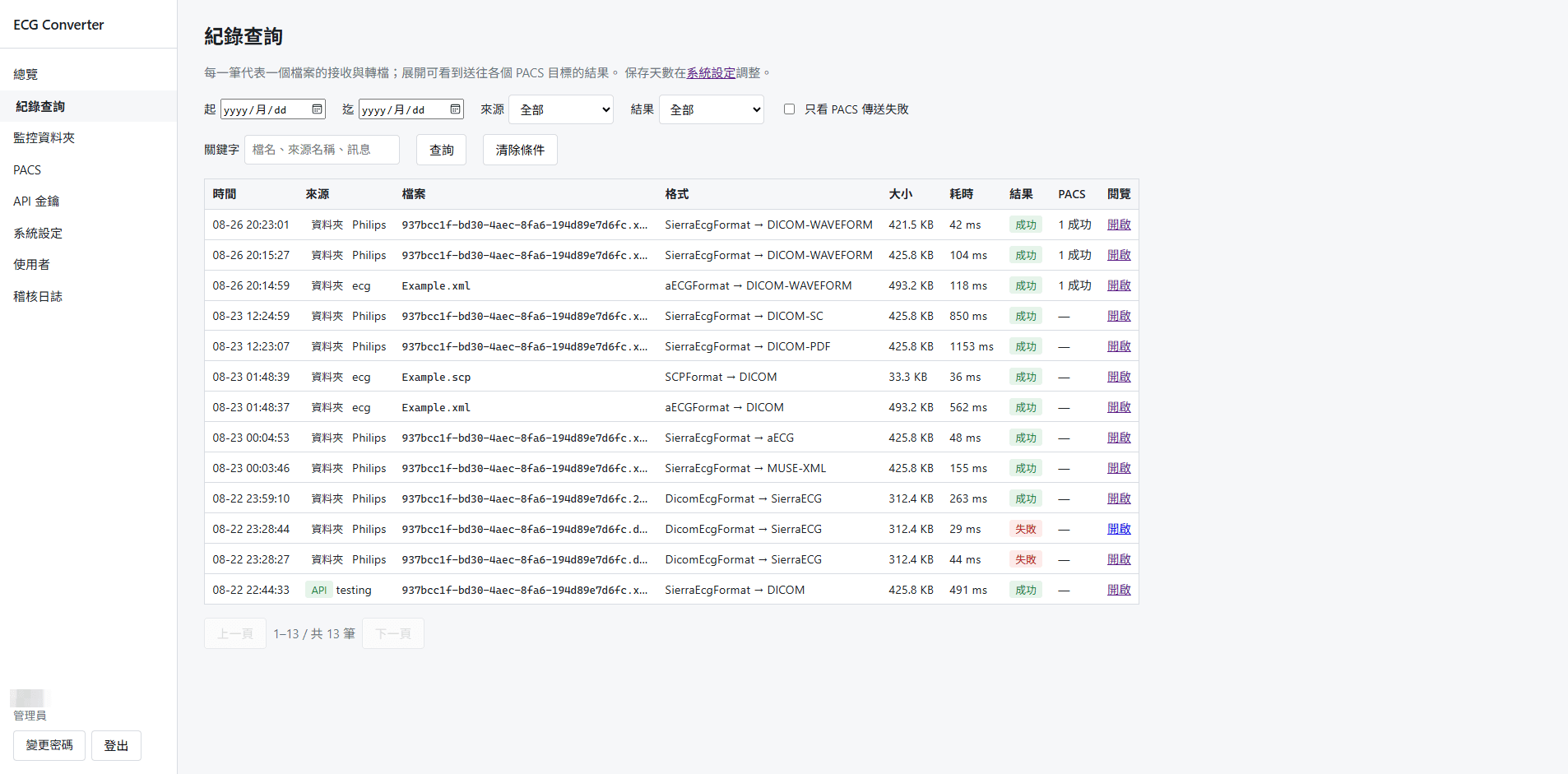Click 33.3 KB size value

tap(907, 377)
